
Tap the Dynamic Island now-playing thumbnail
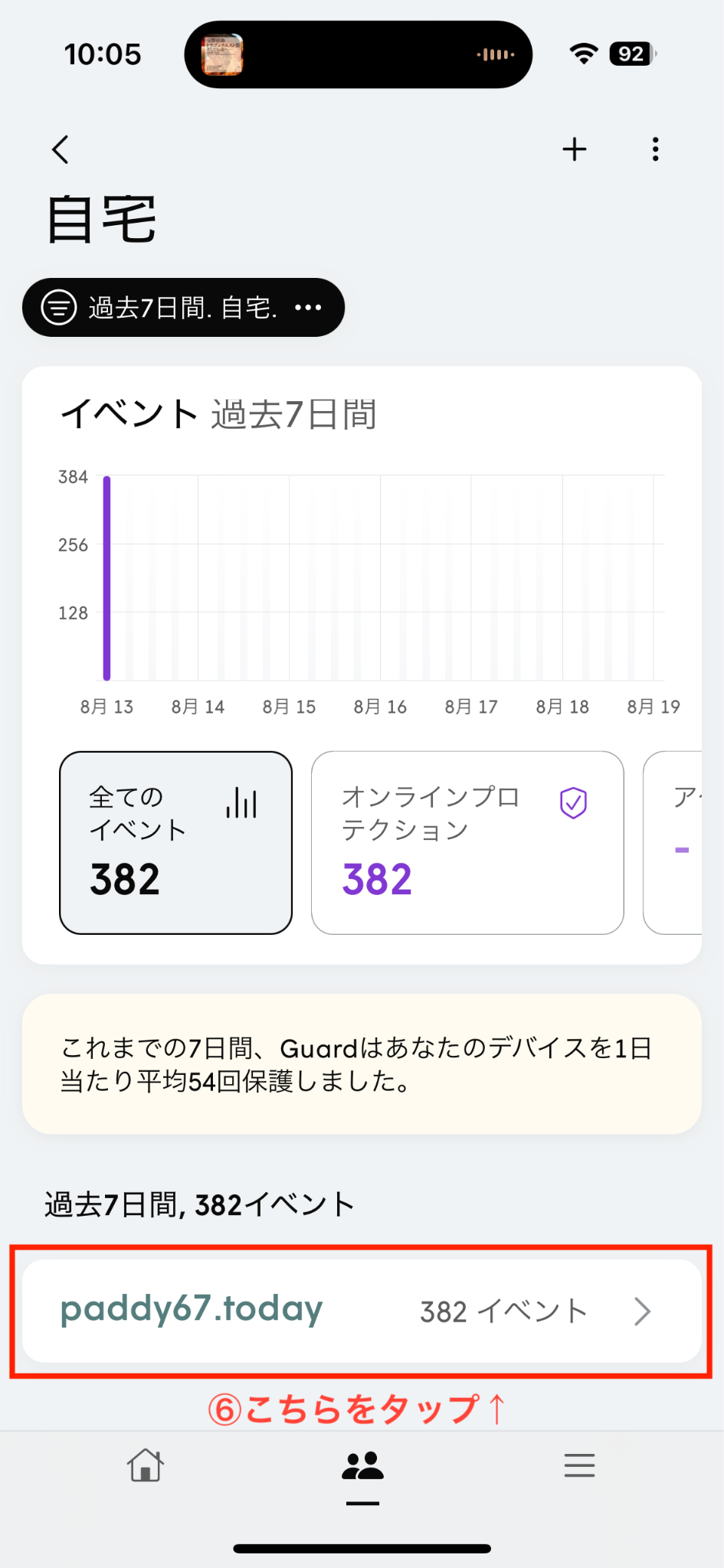pos(222,54)
